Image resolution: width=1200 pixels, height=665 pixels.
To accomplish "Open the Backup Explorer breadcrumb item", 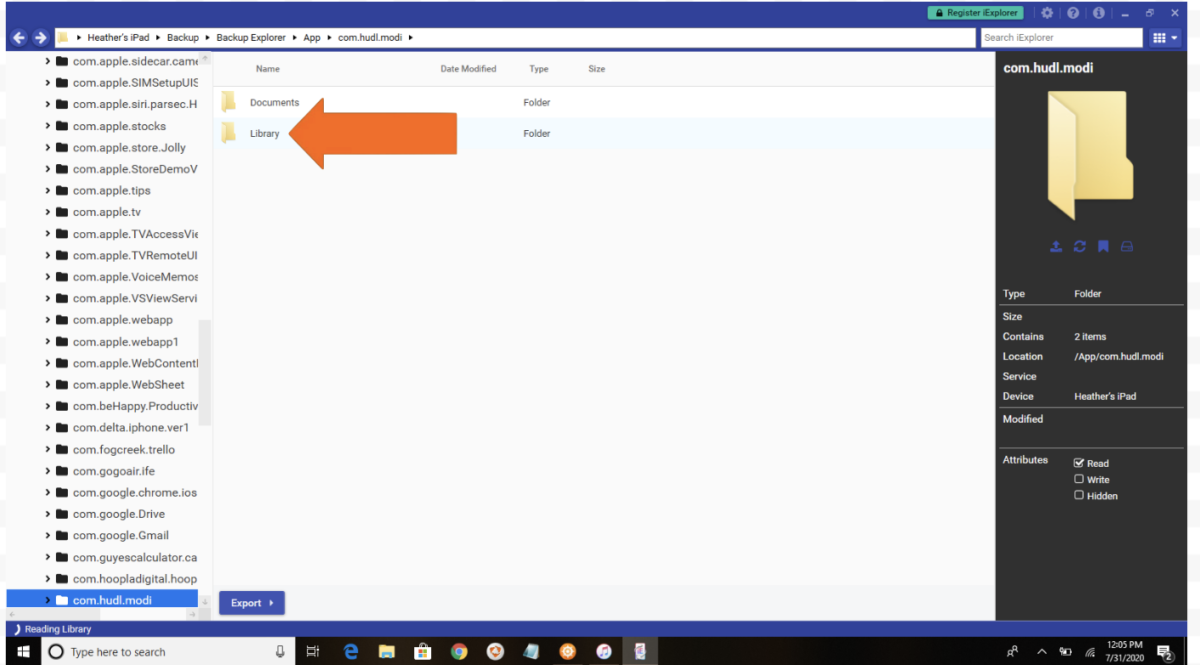I will [251, 37].
